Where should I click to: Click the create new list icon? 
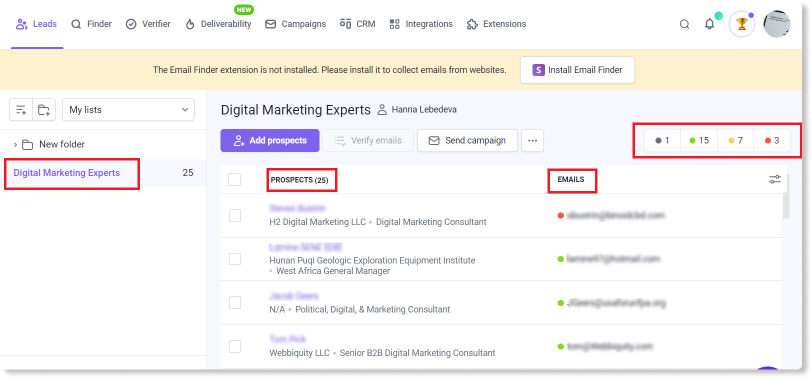point(21,110)
